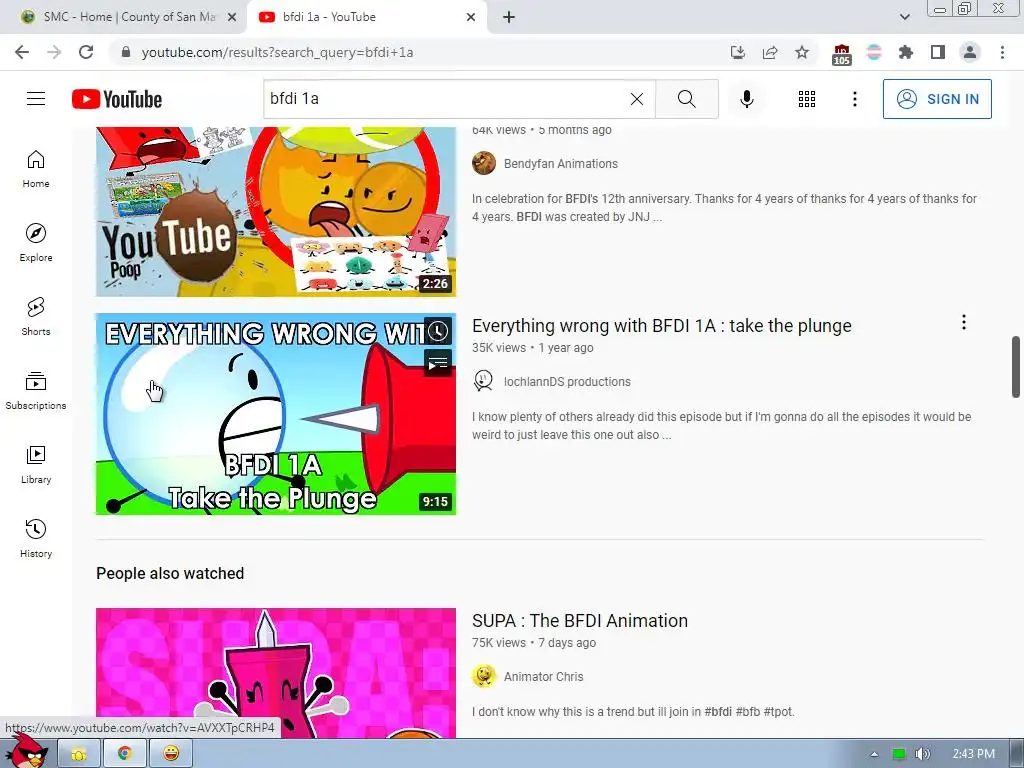This screenshot has height=768, width=1024.
Task: Click the Bendyfan Animations avatar
Action: tap(483, 163)
